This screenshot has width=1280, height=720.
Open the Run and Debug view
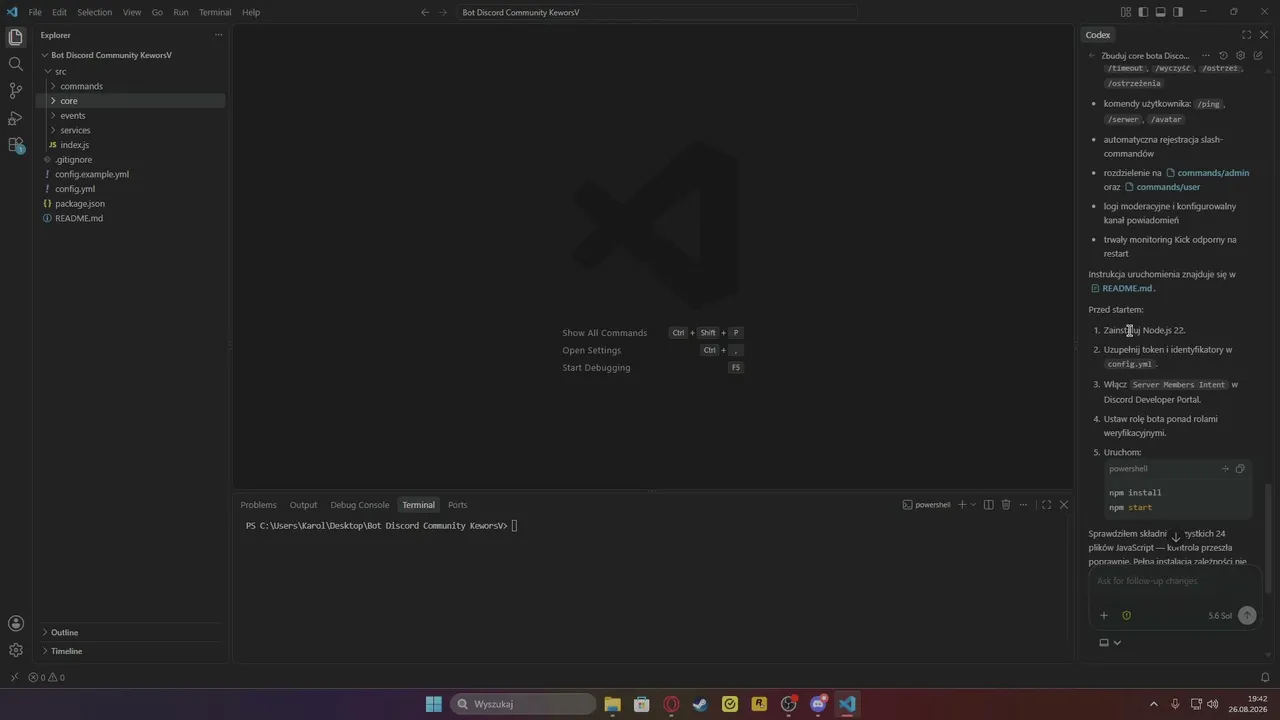coord(15,118)
